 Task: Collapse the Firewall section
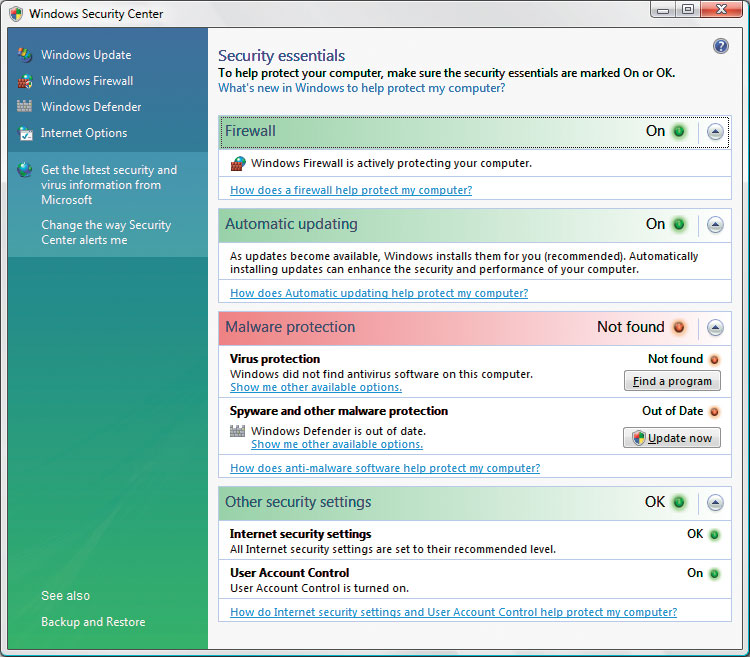(715, 131)
